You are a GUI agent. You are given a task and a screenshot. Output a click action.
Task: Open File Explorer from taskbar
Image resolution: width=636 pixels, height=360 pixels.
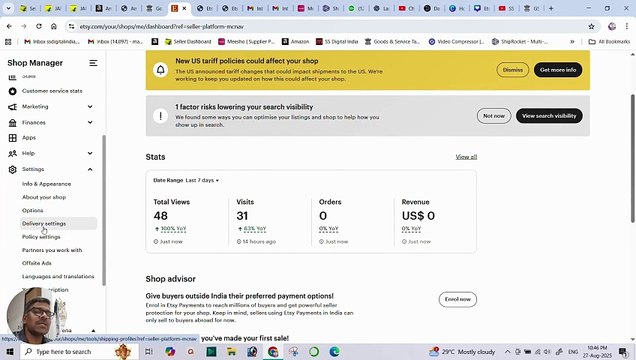(x=232, y=351)
